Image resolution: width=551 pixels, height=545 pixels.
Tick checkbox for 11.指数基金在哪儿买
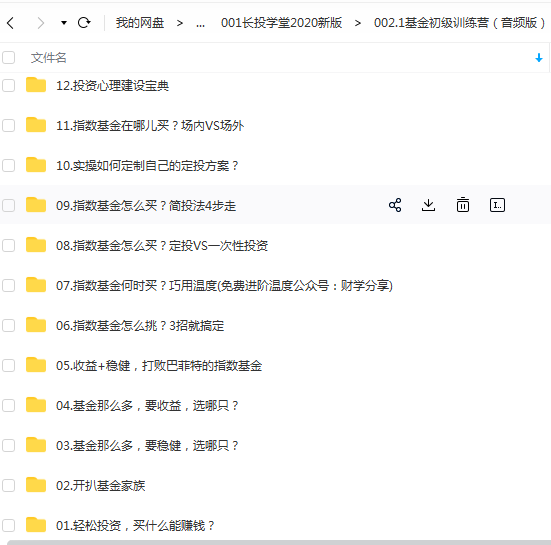8,125
